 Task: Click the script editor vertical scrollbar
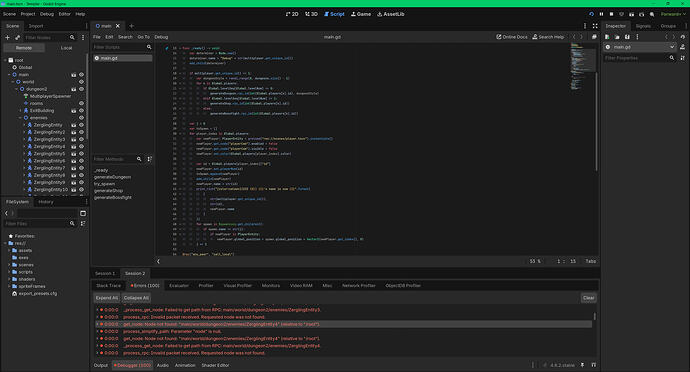(596, 121)
